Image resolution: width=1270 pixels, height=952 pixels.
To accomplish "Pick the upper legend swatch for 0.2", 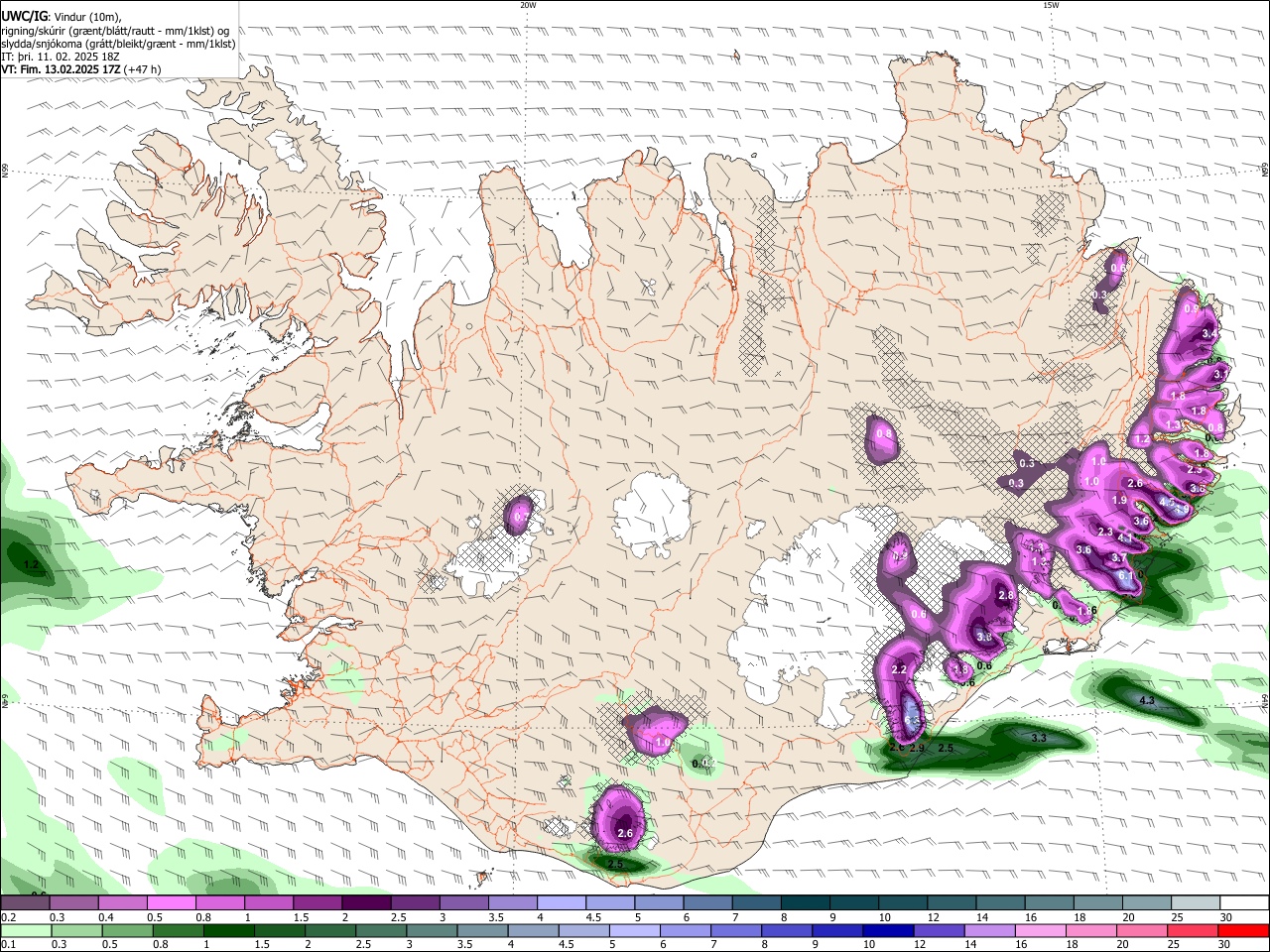I will tap(25, 902).
